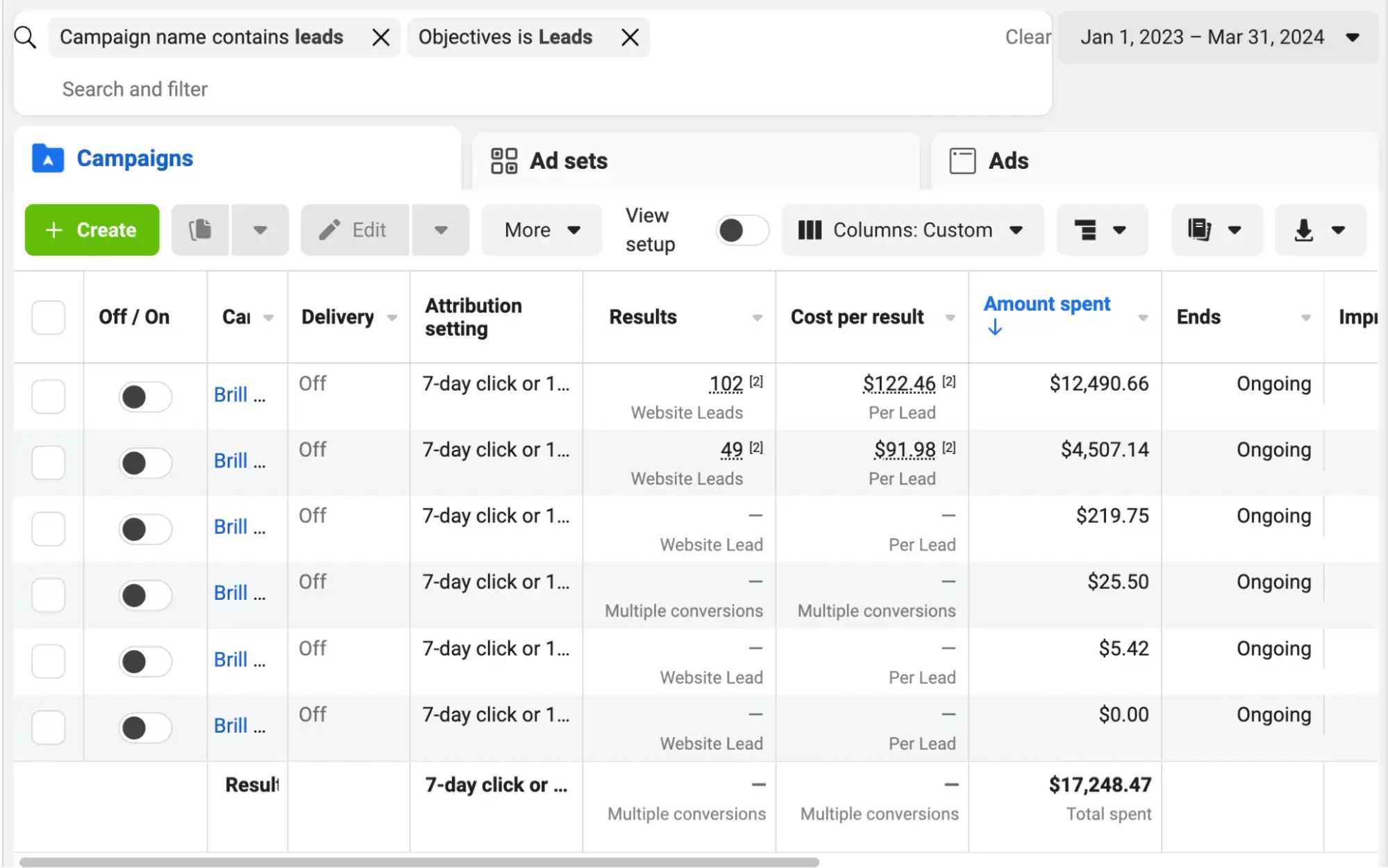1388x868 pixels.
Task: Click the Edit pencil button
Action: [354, 230]
